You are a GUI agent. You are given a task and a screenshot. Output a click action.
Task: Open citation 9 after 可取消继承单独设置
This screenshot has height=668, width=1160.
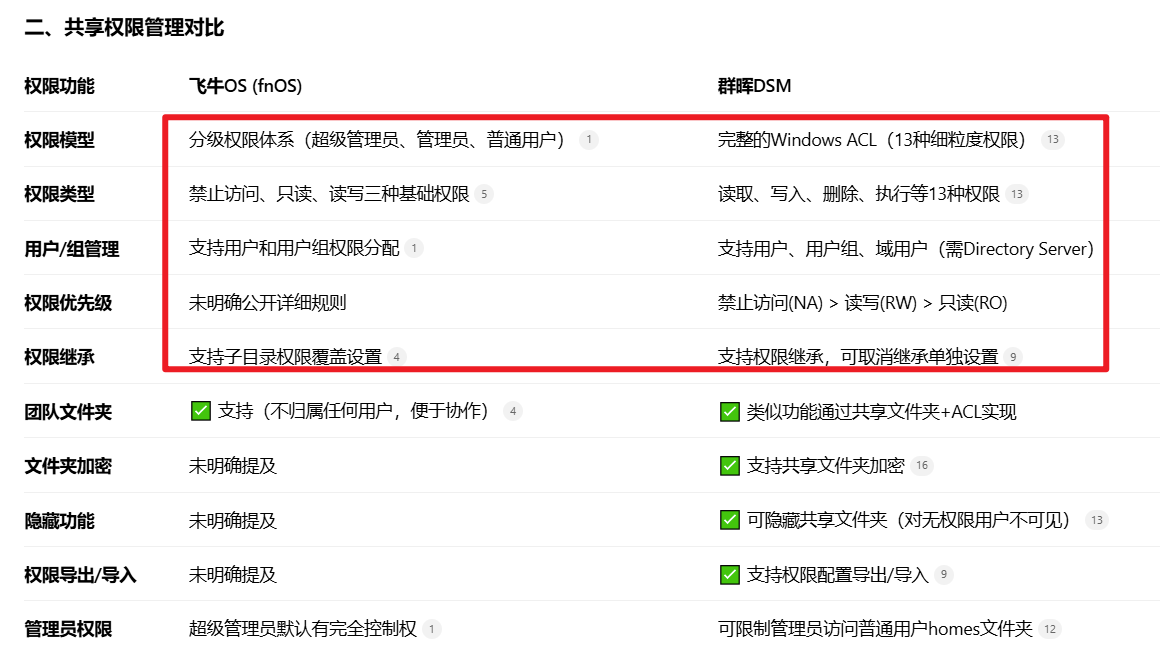(1013, 357)
